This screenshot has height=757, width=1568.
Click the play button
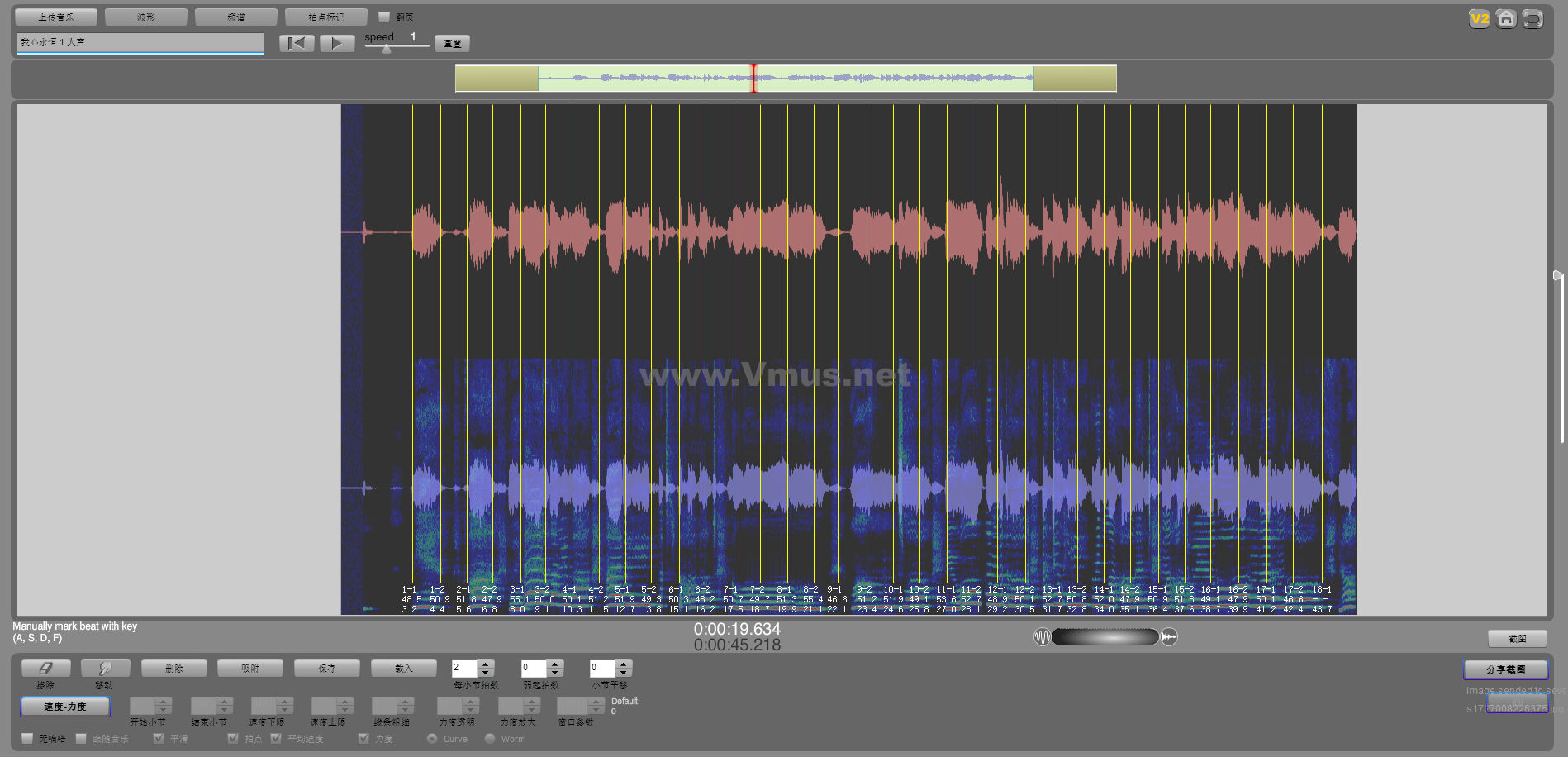click(x=336, y=44)
